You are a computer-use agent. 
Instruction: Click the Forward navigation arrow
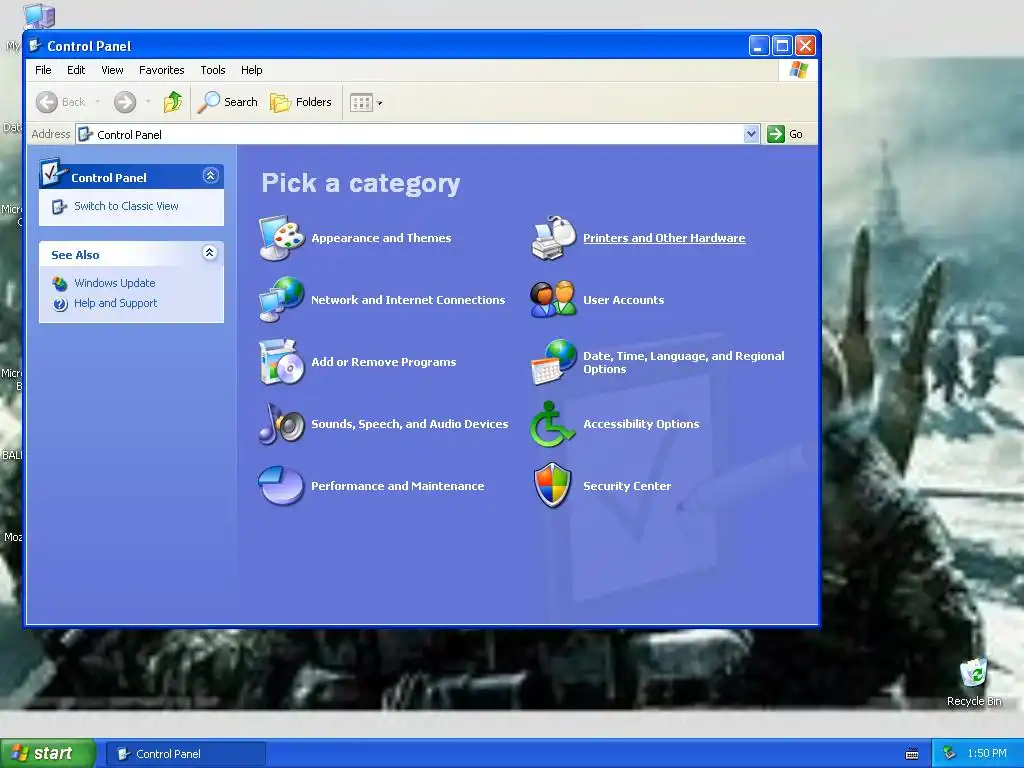tap(125, 102)
